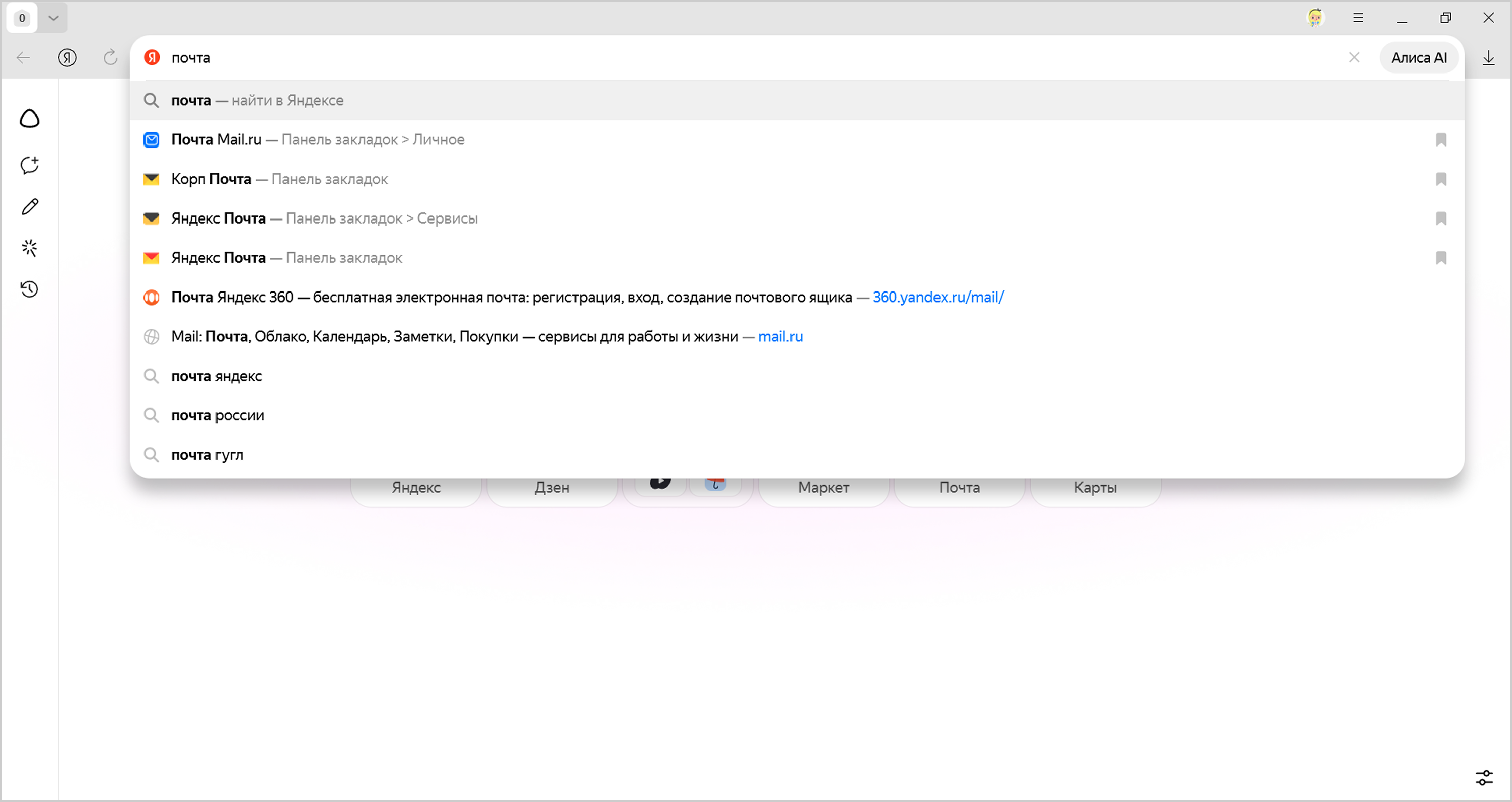Follow the mail.ru link

coord(780,336)
